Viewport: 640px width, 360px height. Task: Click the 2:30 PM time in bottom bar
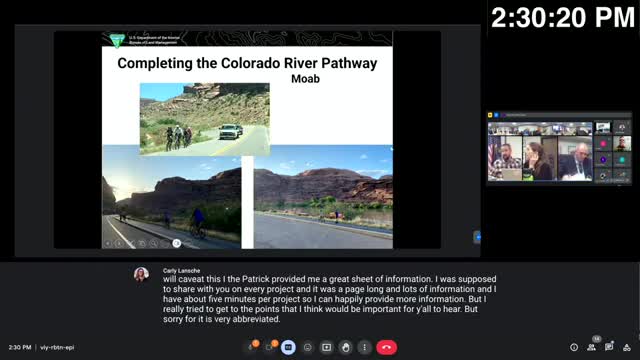click(x=20, y=347)
